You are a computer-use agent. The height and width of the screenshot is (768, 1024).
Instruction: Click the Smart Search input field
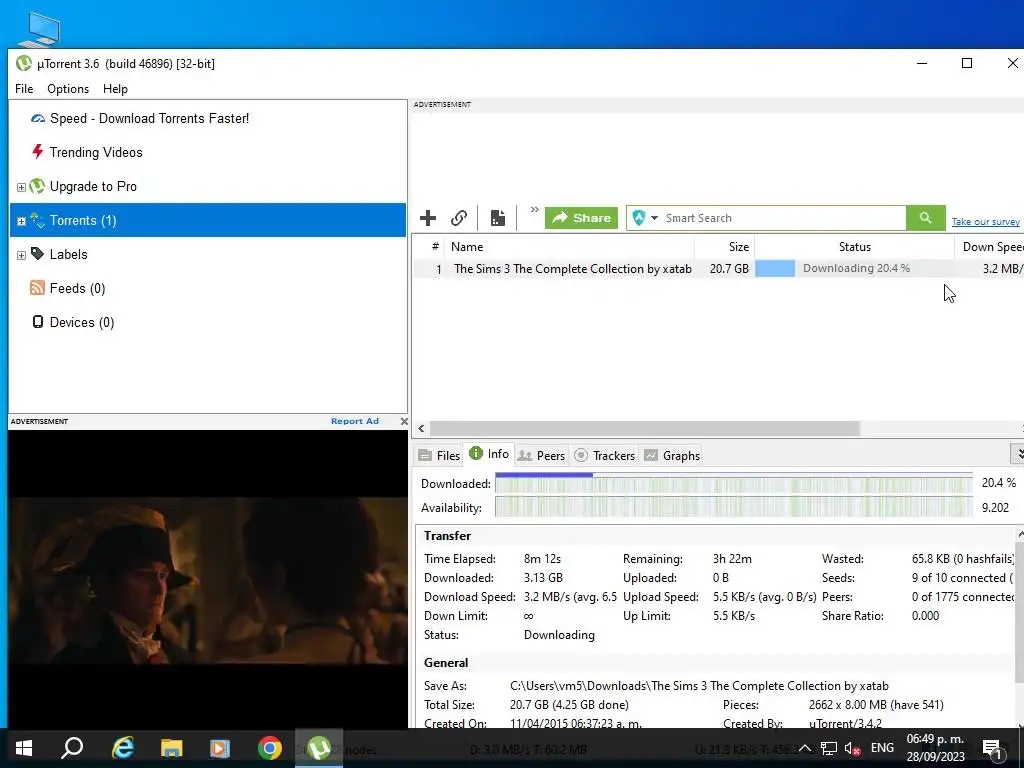click(x=784, y=218)
